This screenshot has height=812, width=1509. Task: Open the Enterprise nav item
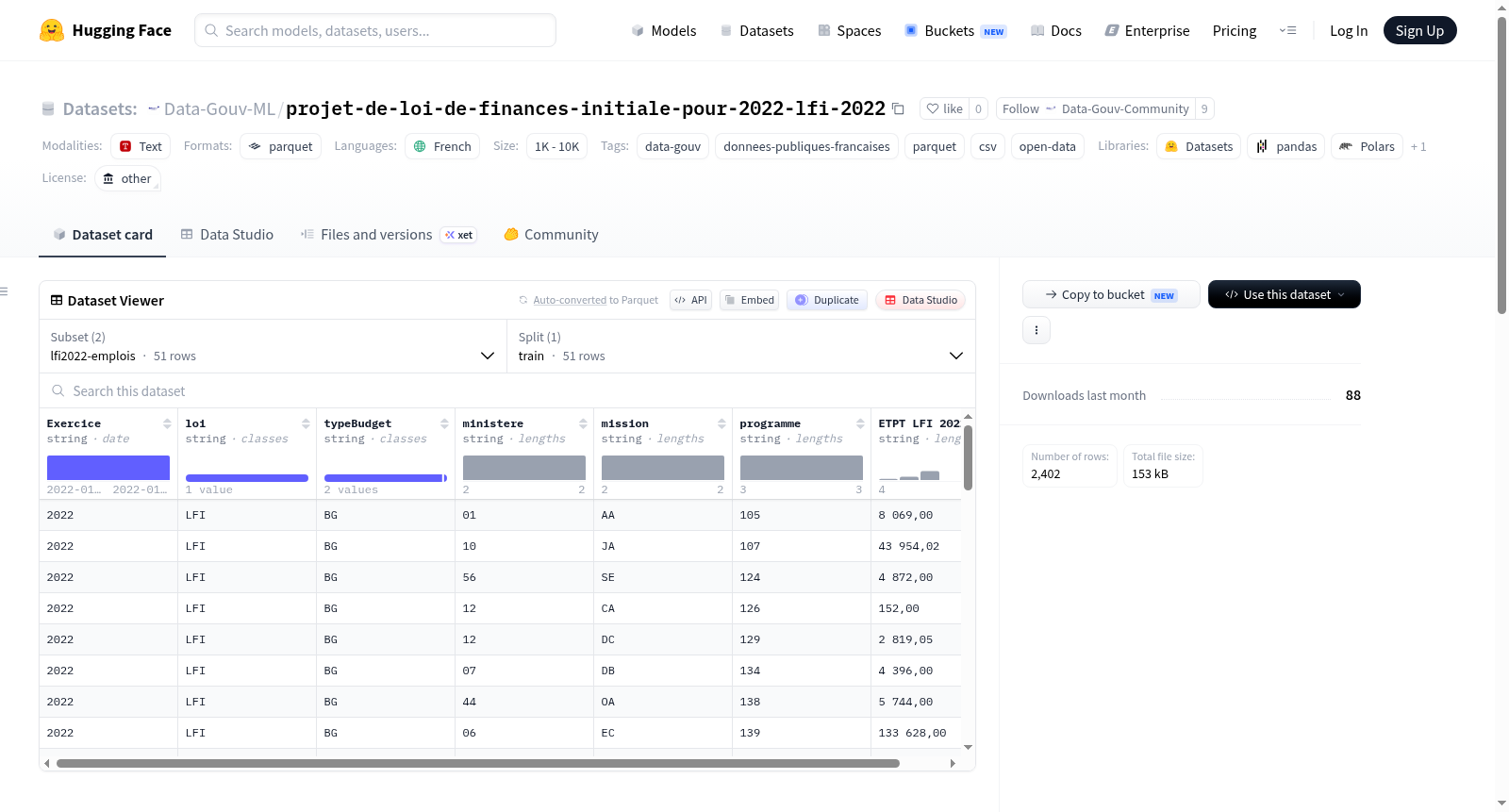point(1147,30)
